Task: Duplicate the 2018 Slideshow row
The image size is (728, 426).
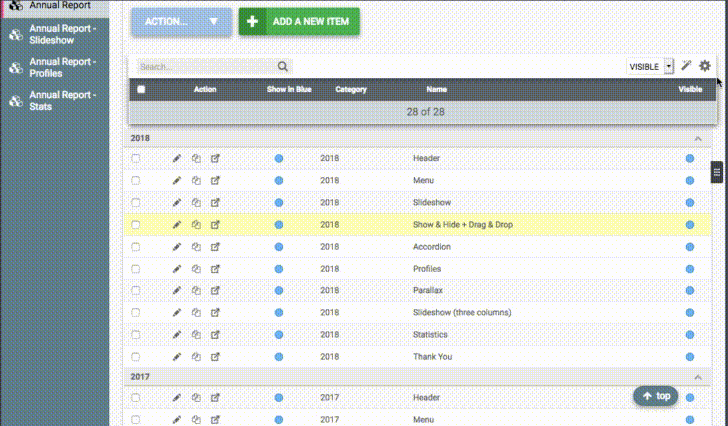Action: [196, 203]
